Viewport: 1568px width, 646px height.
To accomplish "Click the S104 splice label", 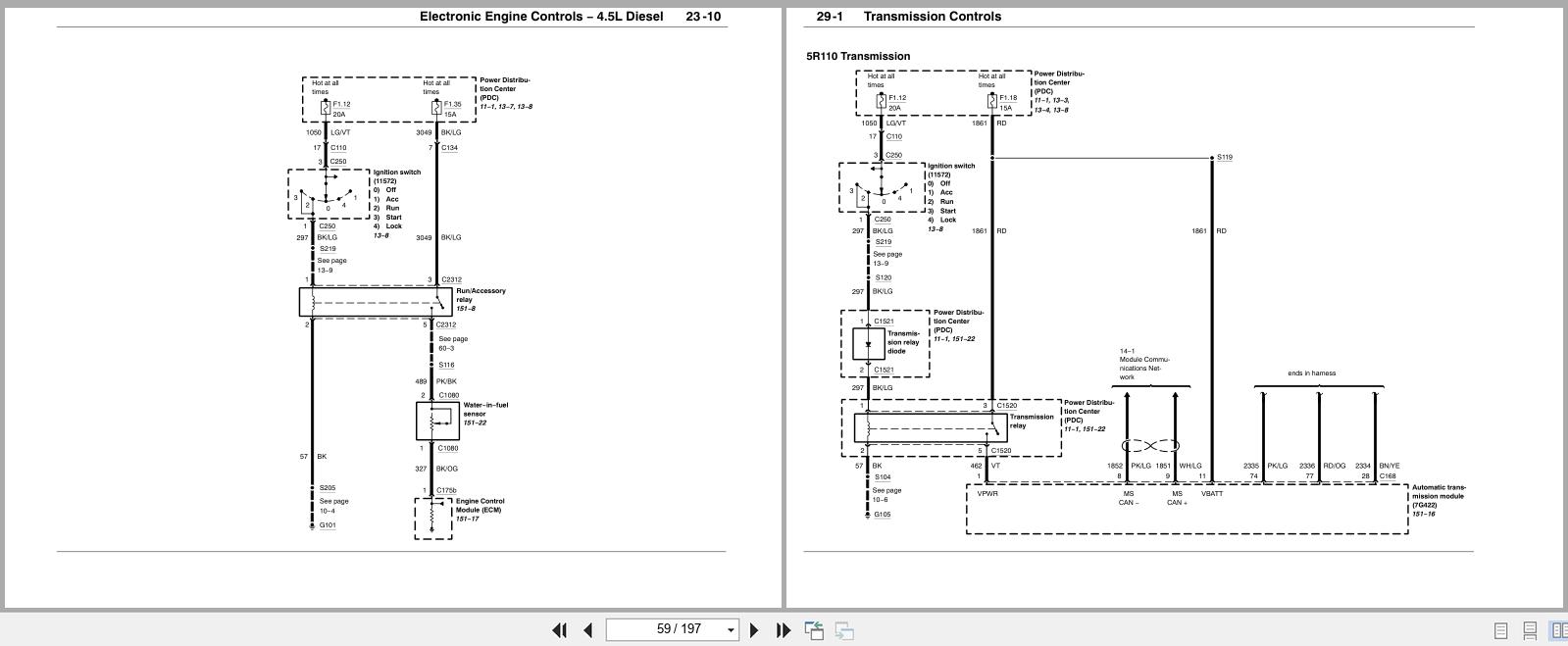I will point(883,477).
